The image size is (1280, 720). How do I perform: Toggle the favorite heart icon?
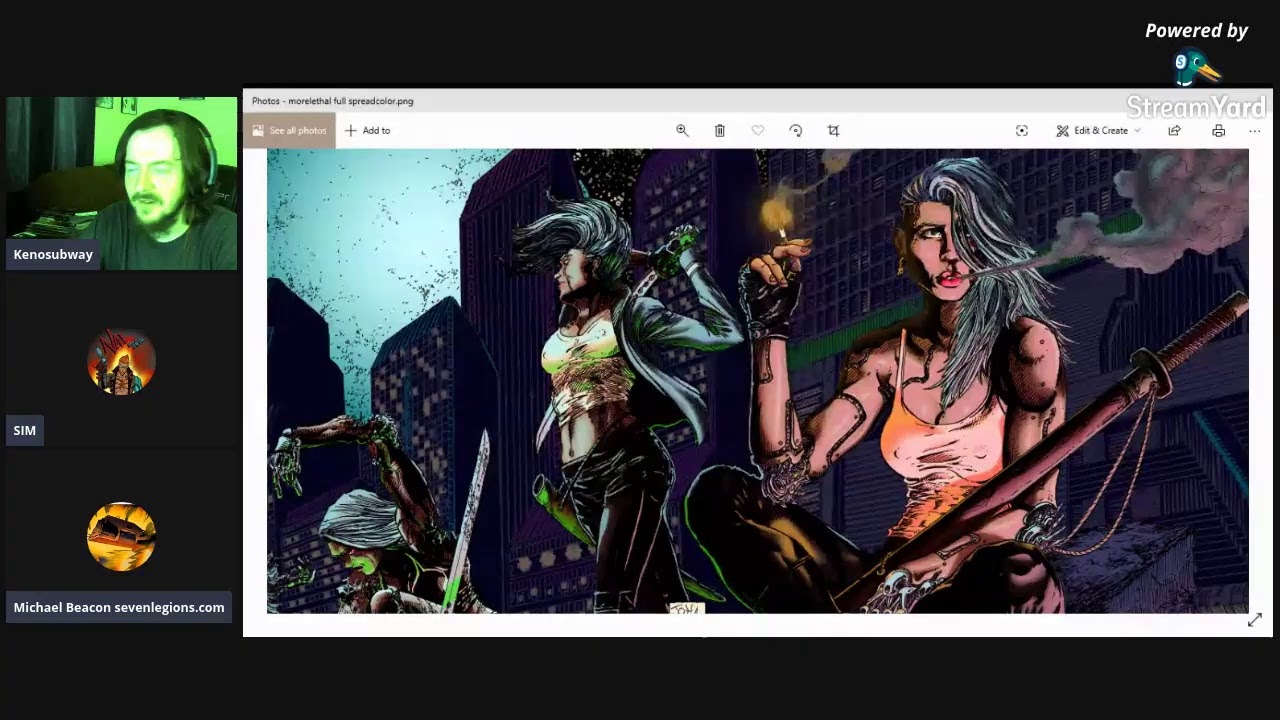click(x=758, y=131)
